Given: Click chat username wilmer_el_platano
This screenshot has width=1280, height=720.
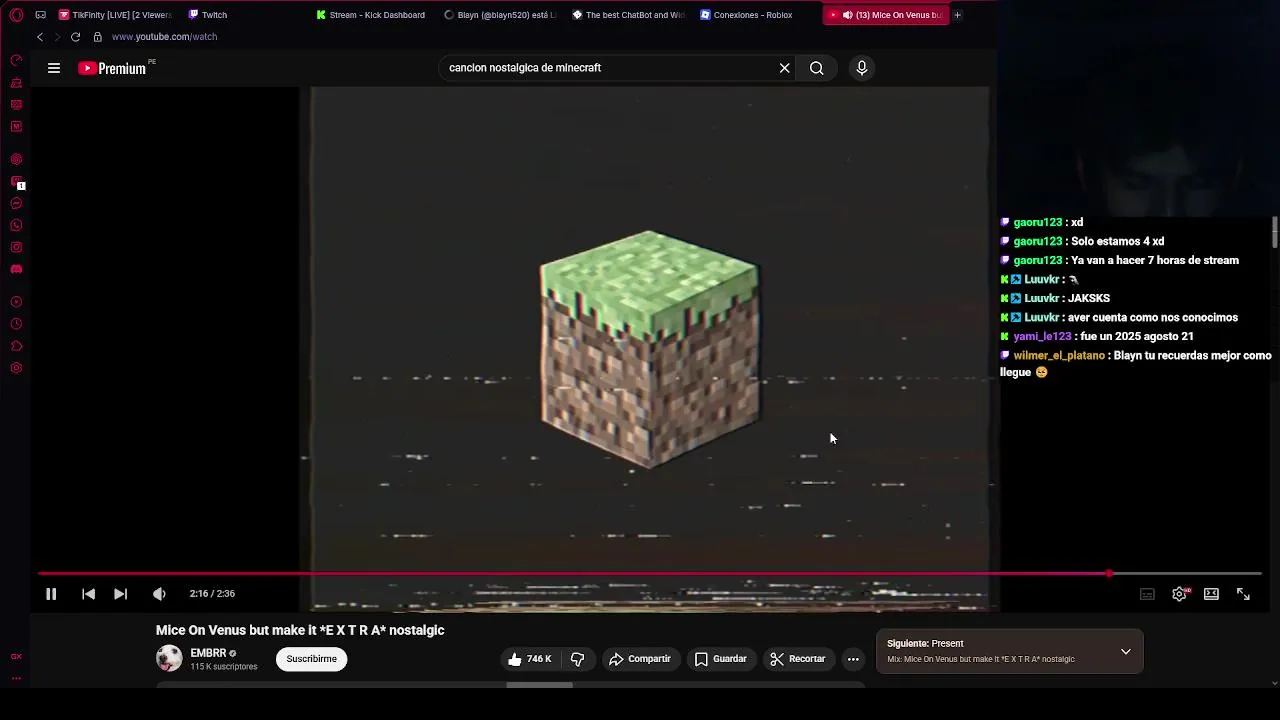Looking at the screenshot, I should (1059, 356).
